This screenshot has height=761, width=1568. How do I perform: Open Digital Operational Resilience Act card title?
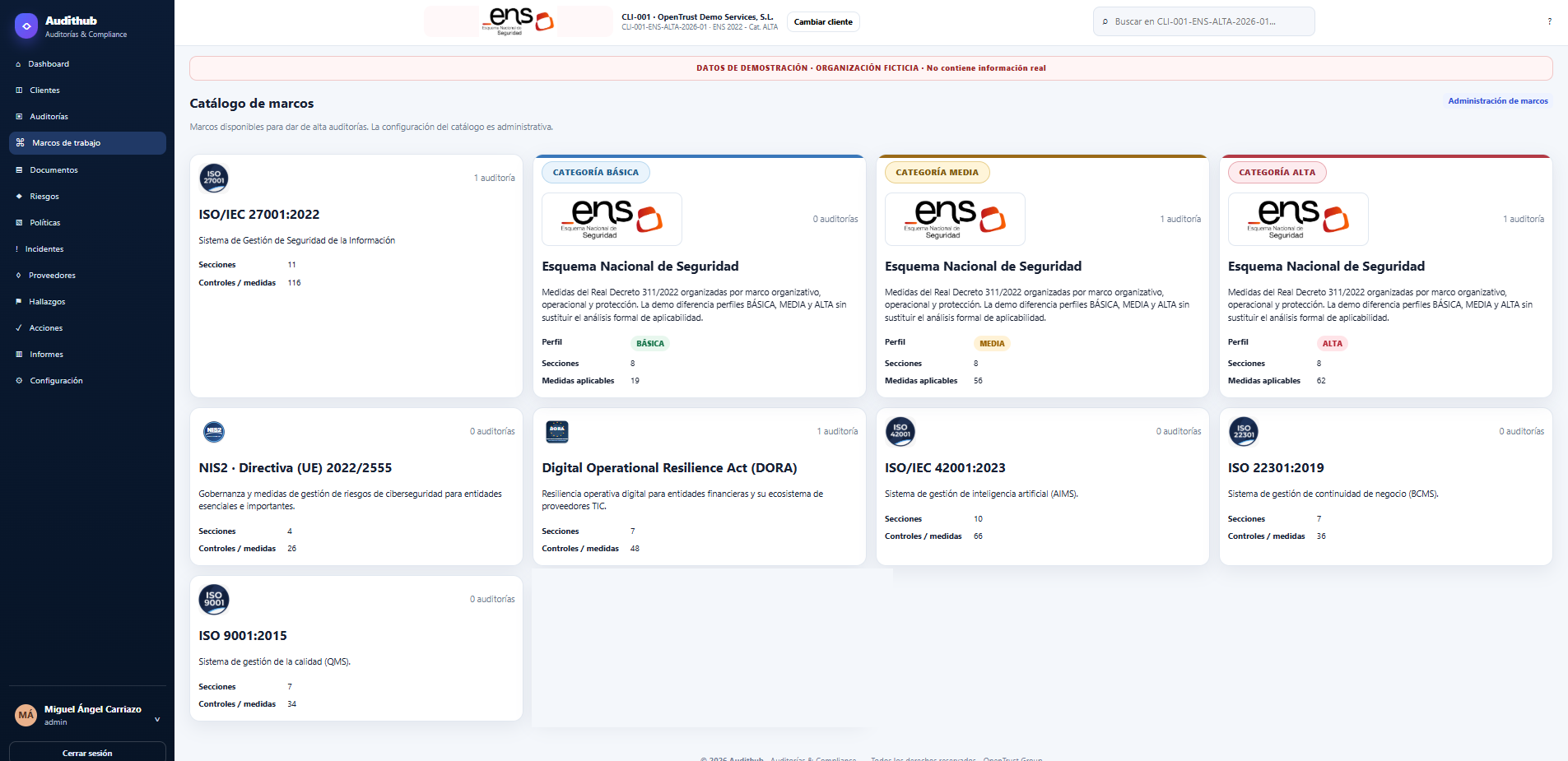[x=669, y=467]
